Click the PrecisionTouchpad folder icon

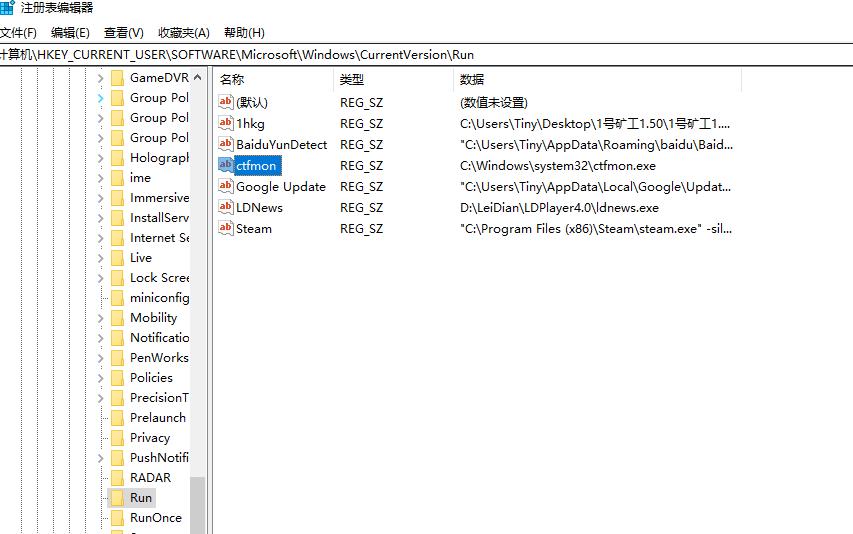(117, 398)
